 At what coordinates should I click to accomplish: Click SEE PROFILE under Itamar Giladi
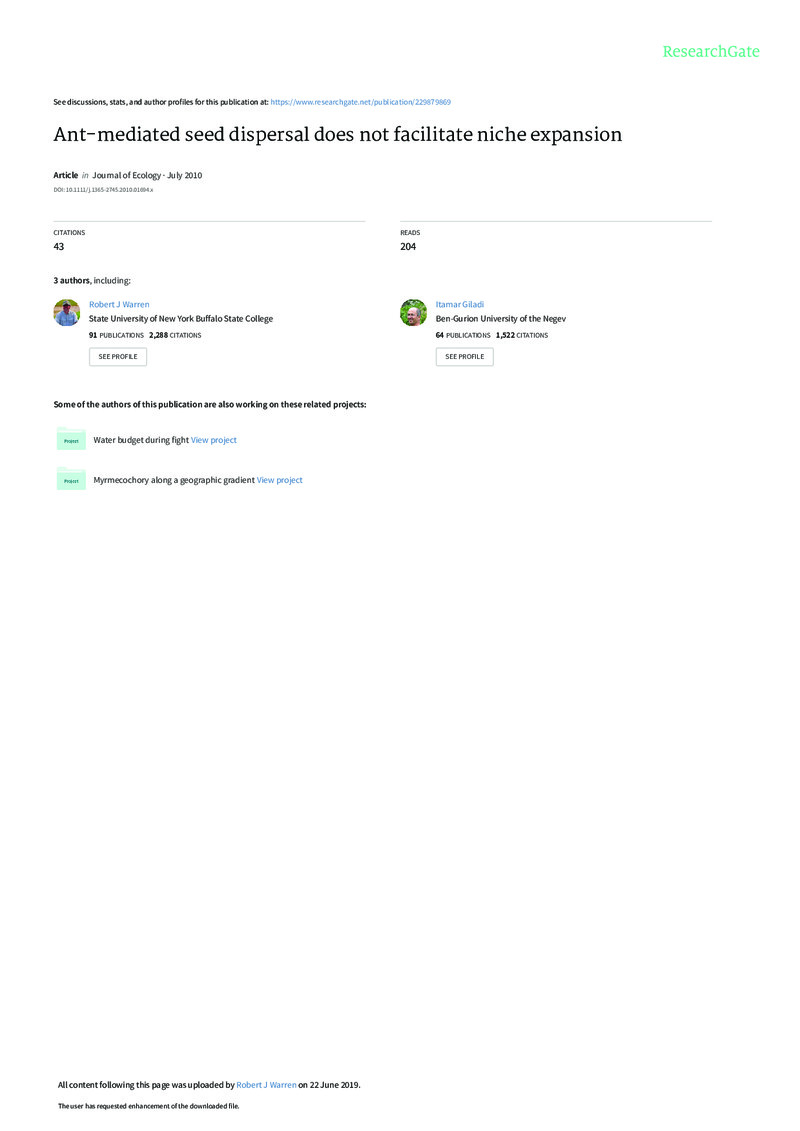tap(465, 357)
